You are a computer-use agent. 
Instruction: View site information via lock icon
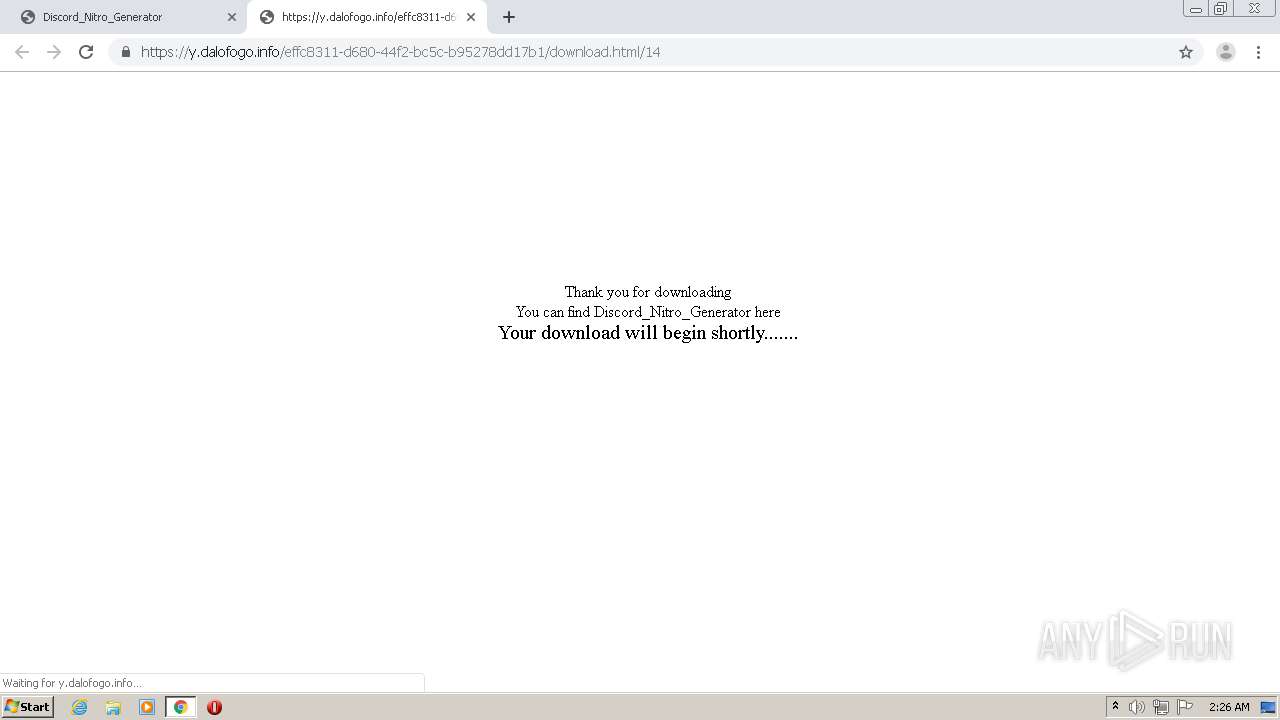click(126, 52)
